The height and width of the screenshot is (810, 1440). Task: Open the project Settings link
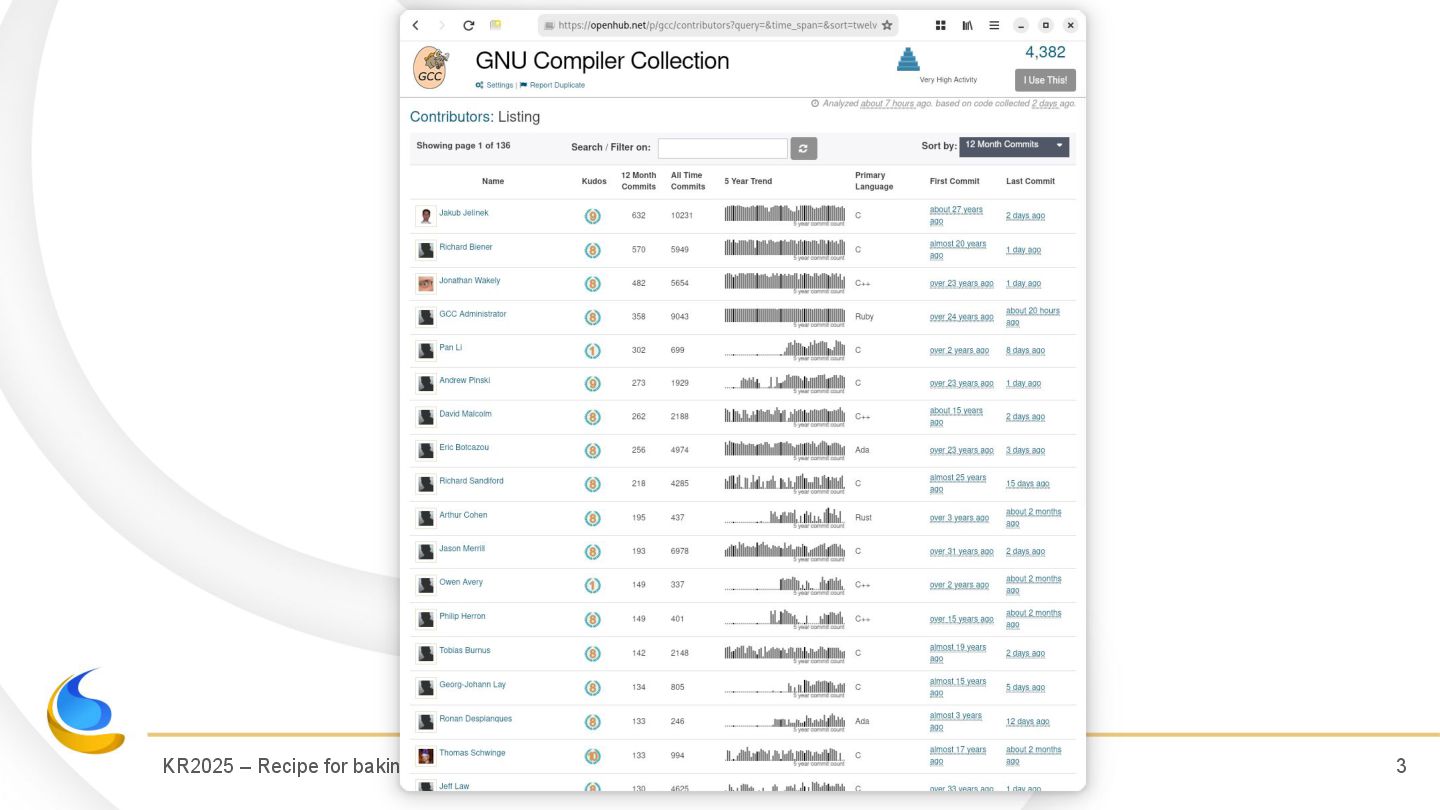[x=494, y=85]
